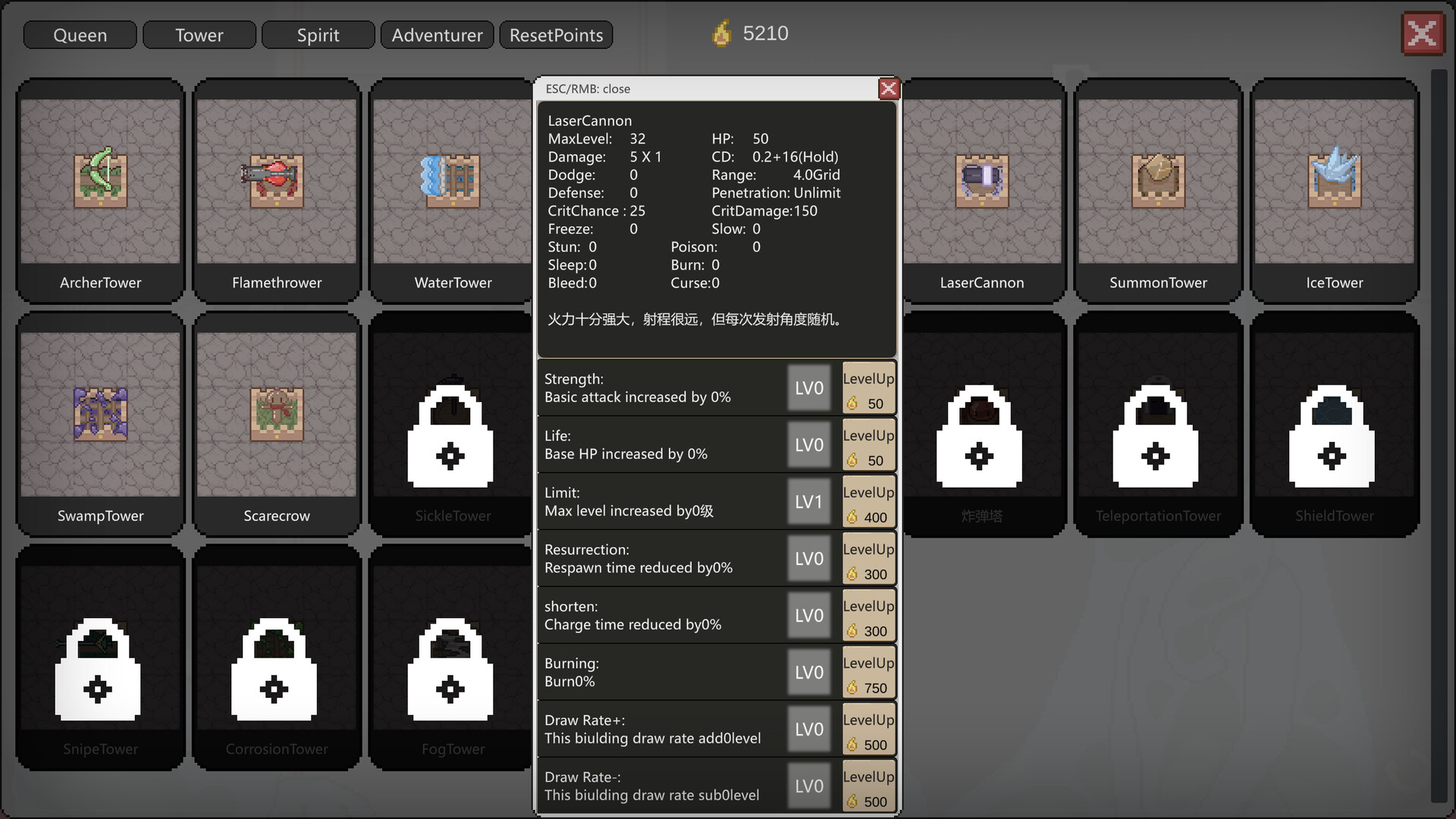Open the Spirit tab

click(318, 35)
